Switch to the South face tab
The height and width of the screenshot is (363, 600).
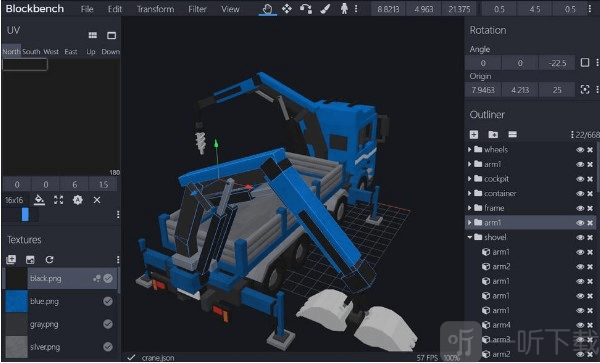(x=31, y=52)
